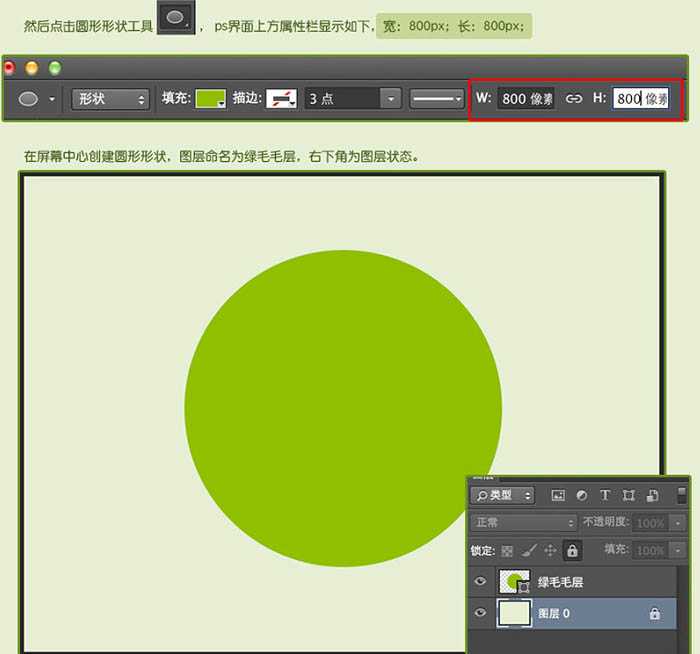Filter layers by shape layer icon
This screenshot has height=654, width=700.
629,495
